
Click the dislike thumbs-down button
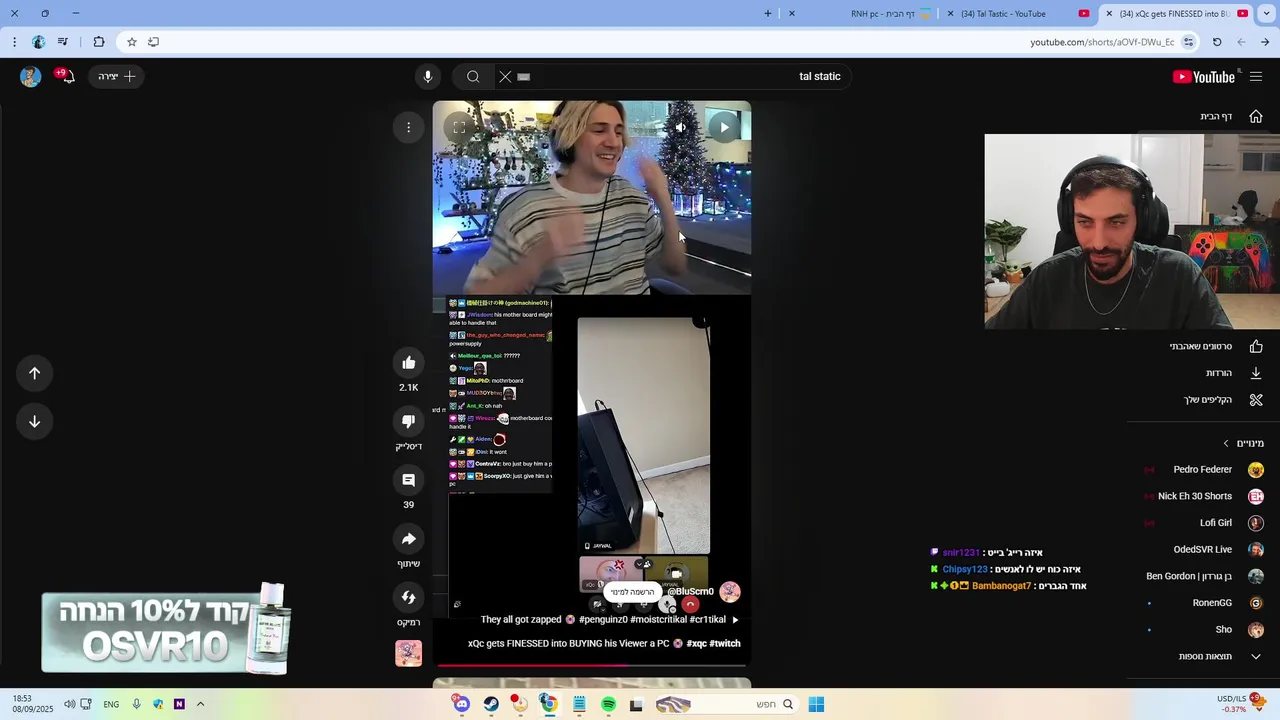408,421
